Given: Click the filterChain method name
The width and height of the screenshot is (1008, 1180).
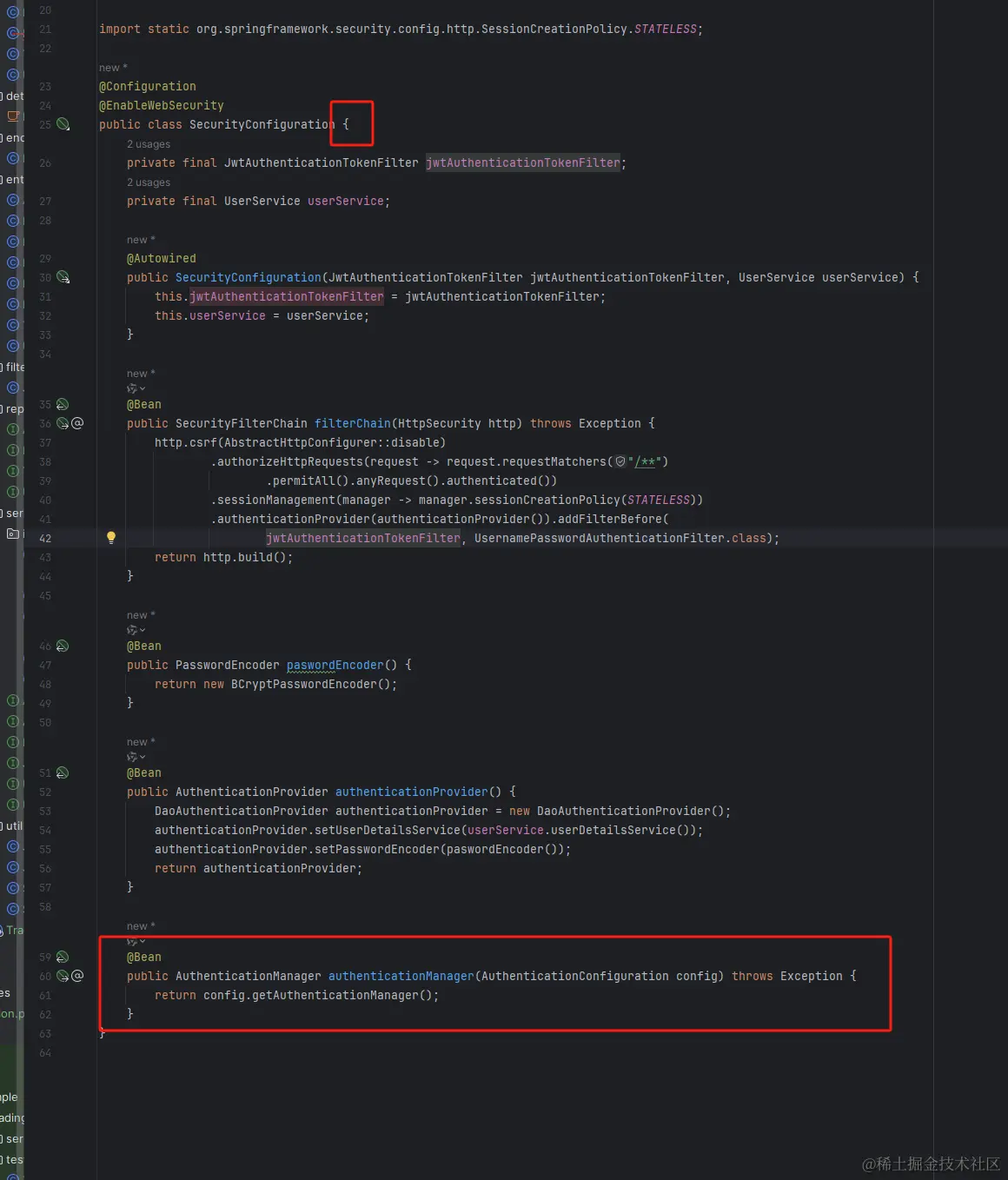Looking at the screenshot, I should (353, 423).
